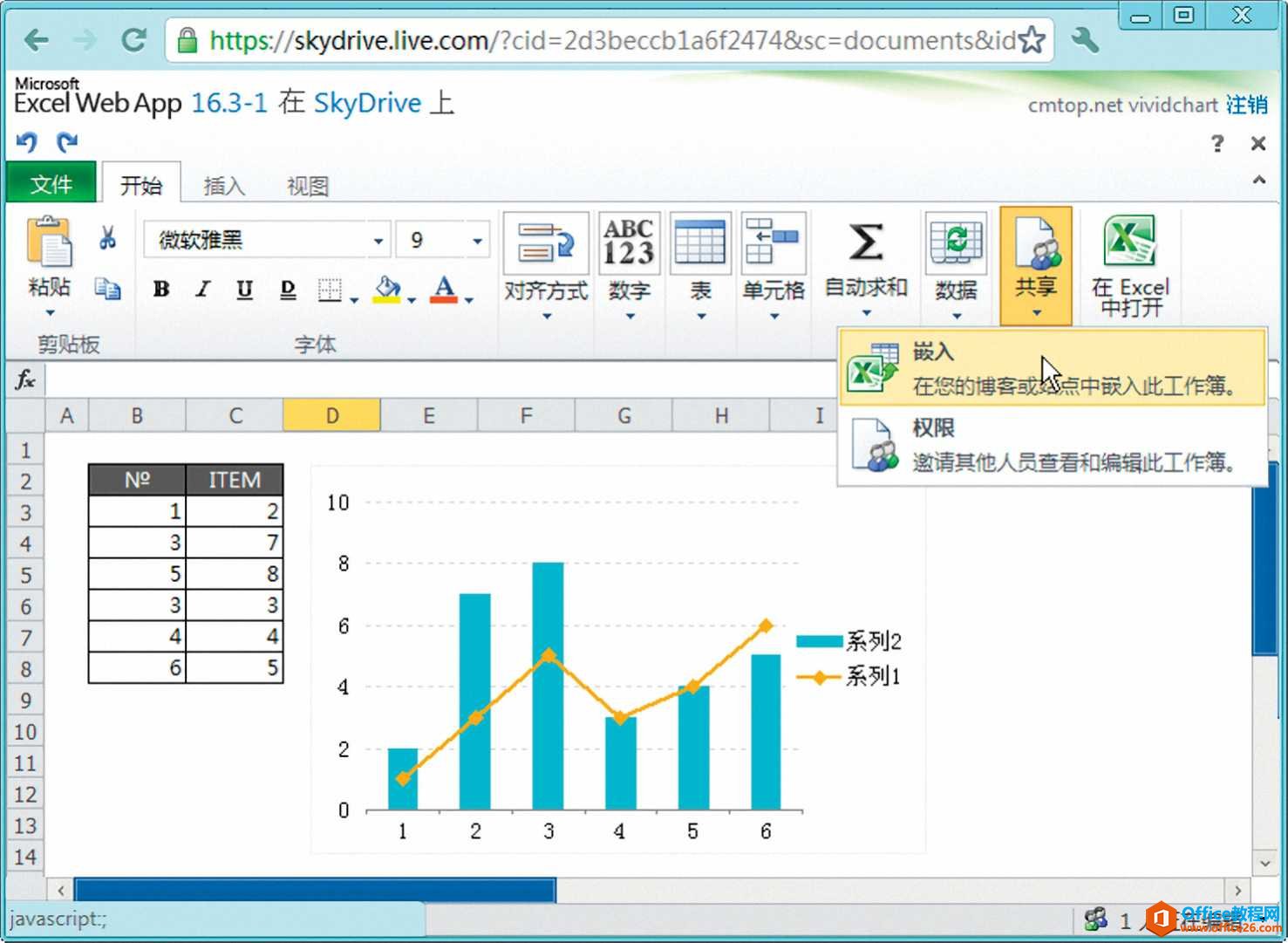Click the 系列1 legend entry
Screen dimensions: 1288x943
click(849, 676)
